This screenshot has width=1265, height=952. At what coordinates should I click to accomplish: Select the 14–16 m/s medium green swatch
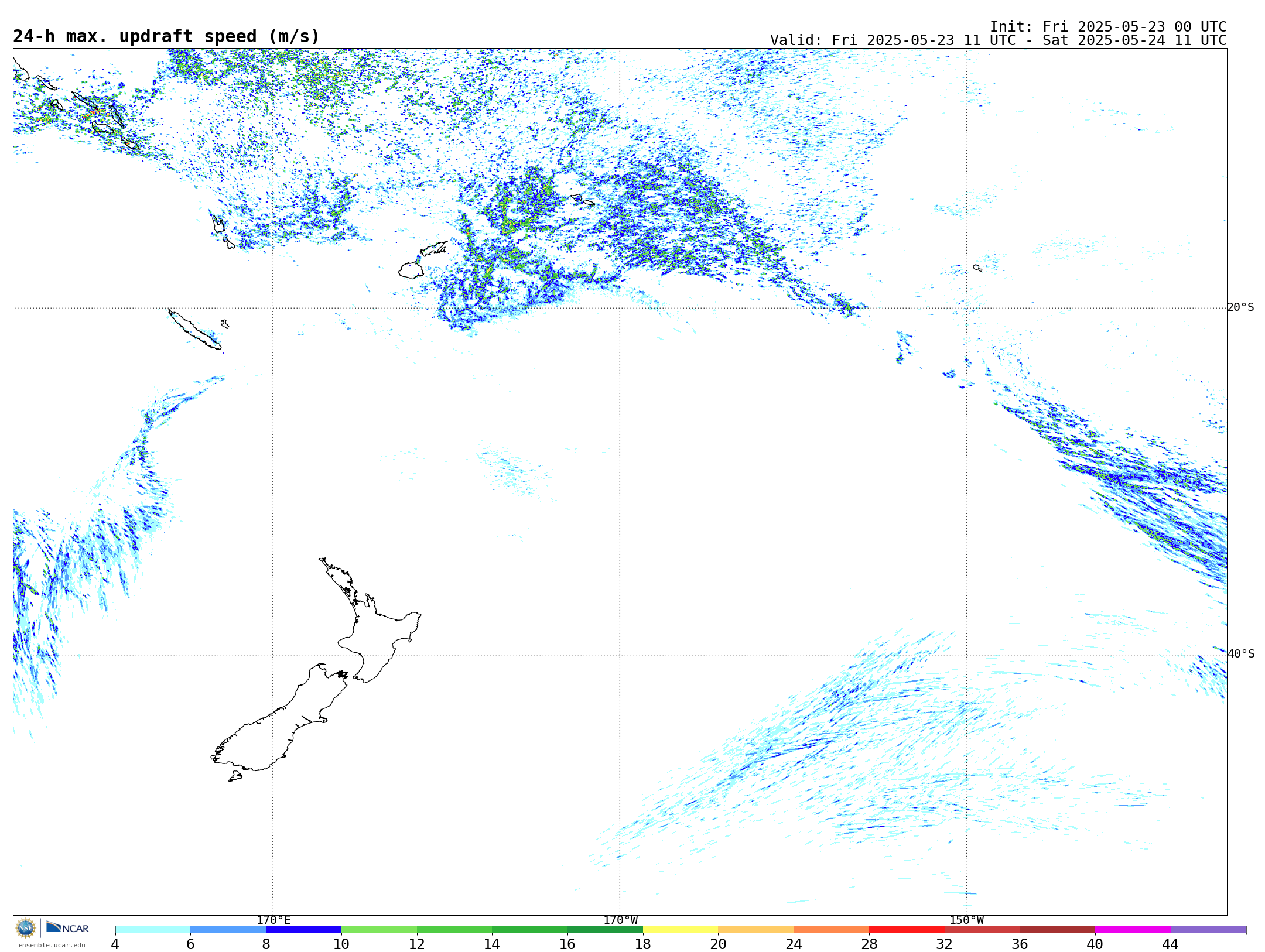pyautogui.click(x=529, y=929)
